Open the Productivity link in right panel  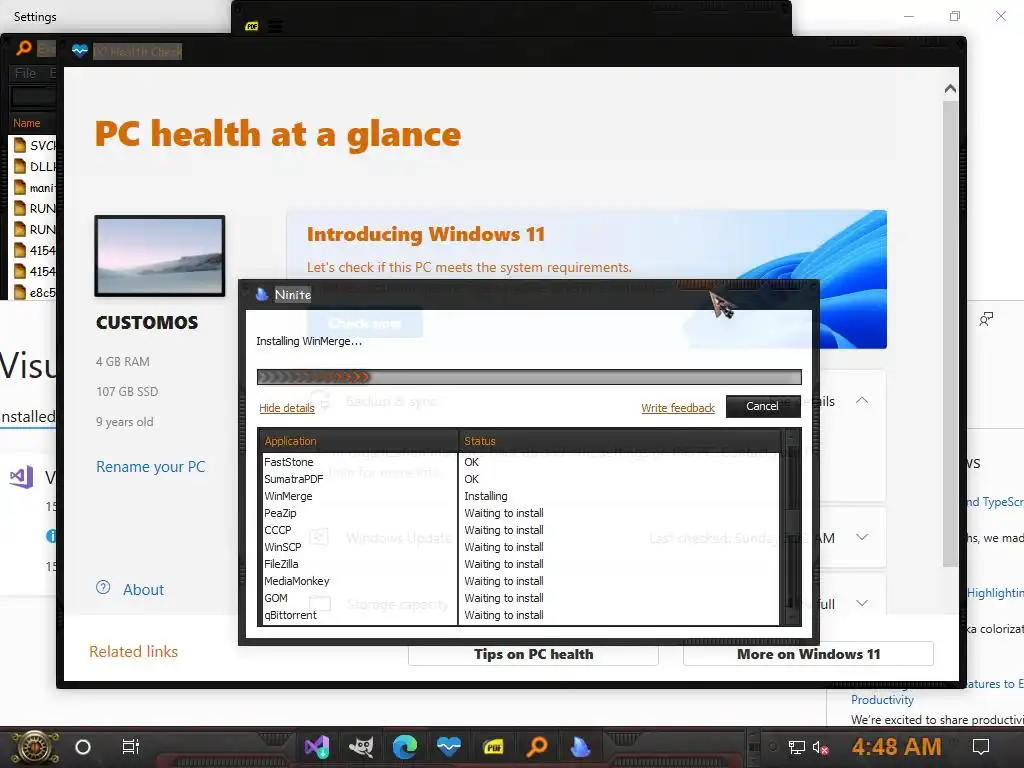(x=882, y=699)
